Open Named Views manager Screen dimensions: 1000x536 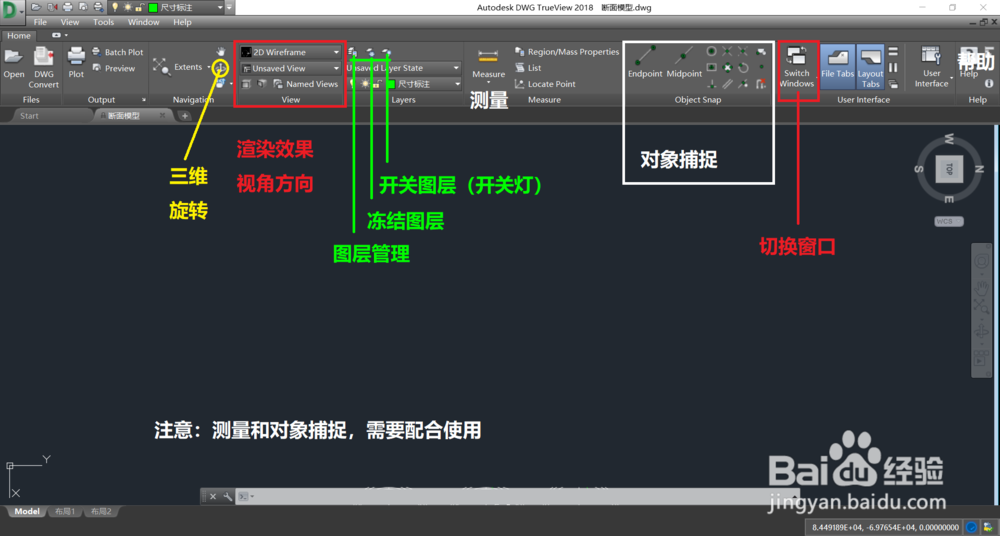[x=305, y=84]
